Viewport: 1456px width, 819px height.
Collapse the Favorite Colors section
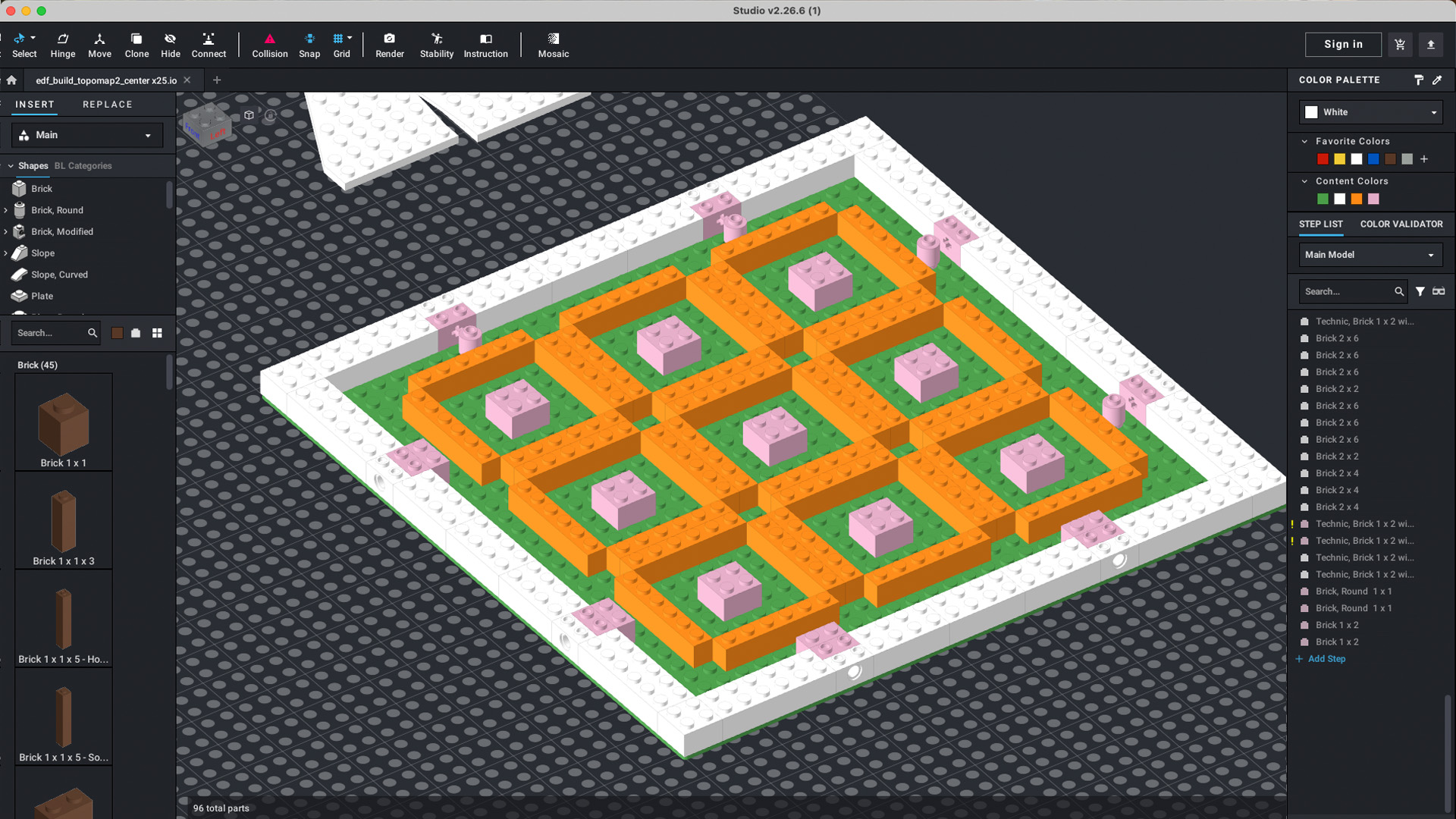tap(1304, 141)
